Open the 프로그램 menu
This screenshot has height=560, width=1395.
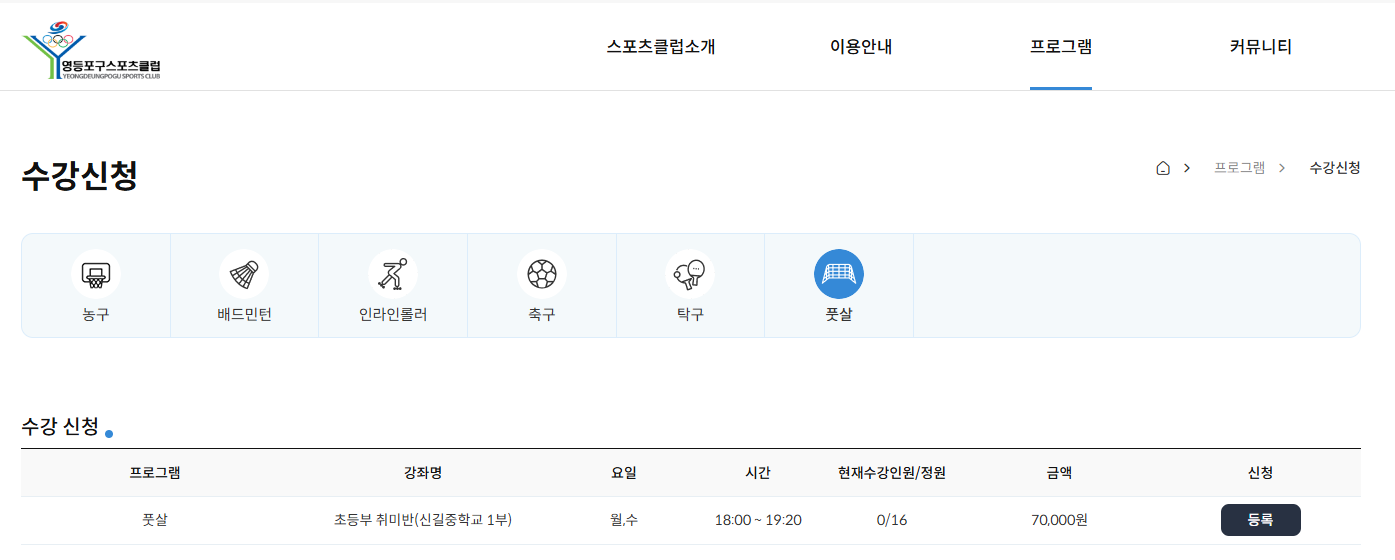[1061, 47]
